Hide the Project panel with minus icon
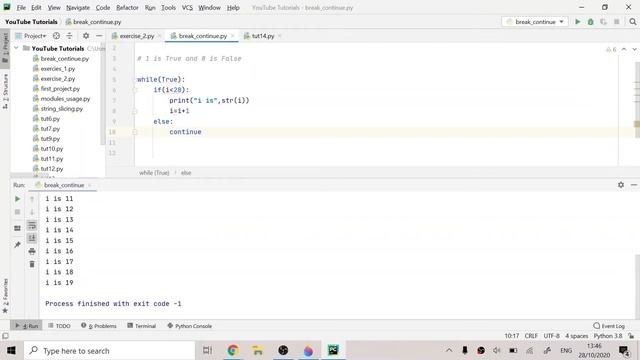This screenshot has width=640, height=360. tap(99, 36)
